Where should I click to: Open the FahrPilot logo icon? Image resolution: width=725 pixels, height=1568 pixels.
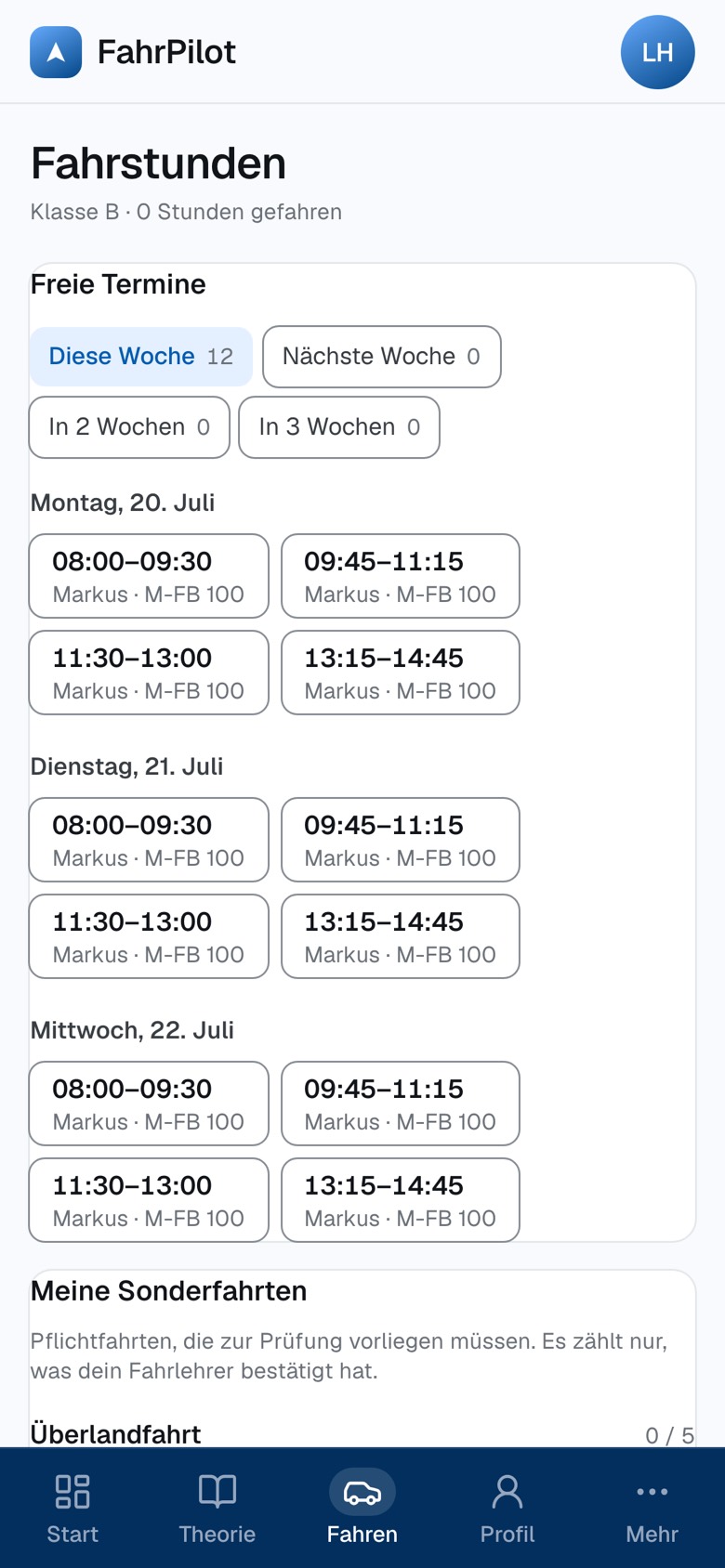point(56,52)
